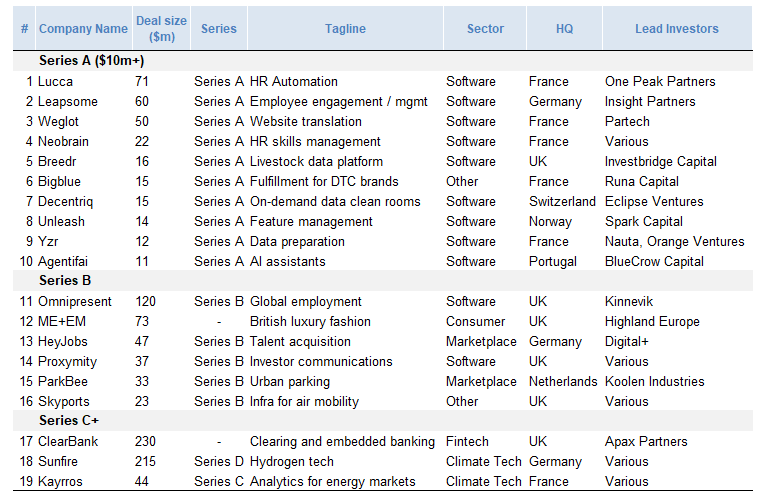Click the One Peak Partners investor cell
The height and width of the screenshot is (500, 757).
(x=660, y=82)
